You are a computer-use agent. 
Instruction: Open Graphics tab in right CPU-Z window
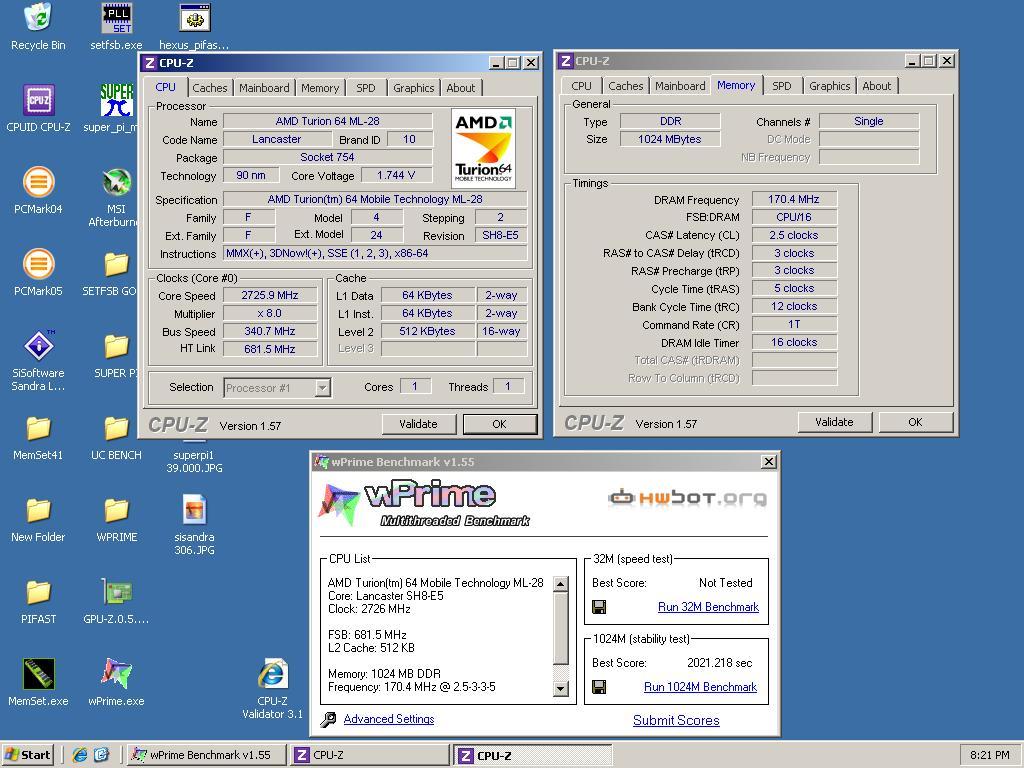click(829, 86)
